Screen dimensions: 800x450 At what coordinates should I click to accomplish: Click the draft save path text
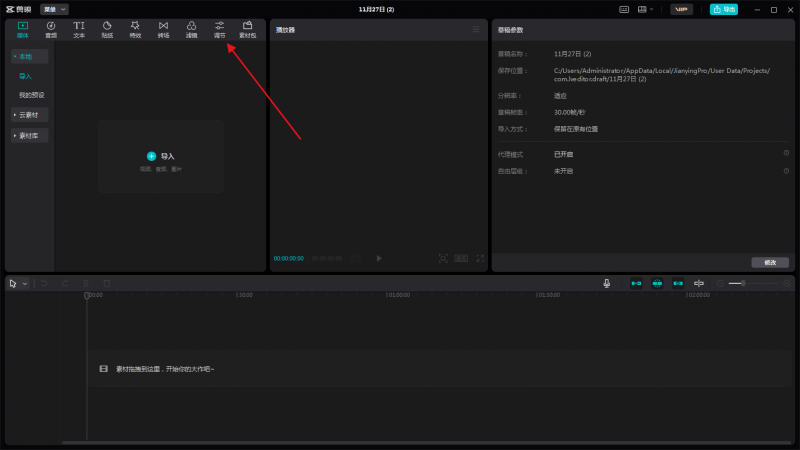pos(662,75)
